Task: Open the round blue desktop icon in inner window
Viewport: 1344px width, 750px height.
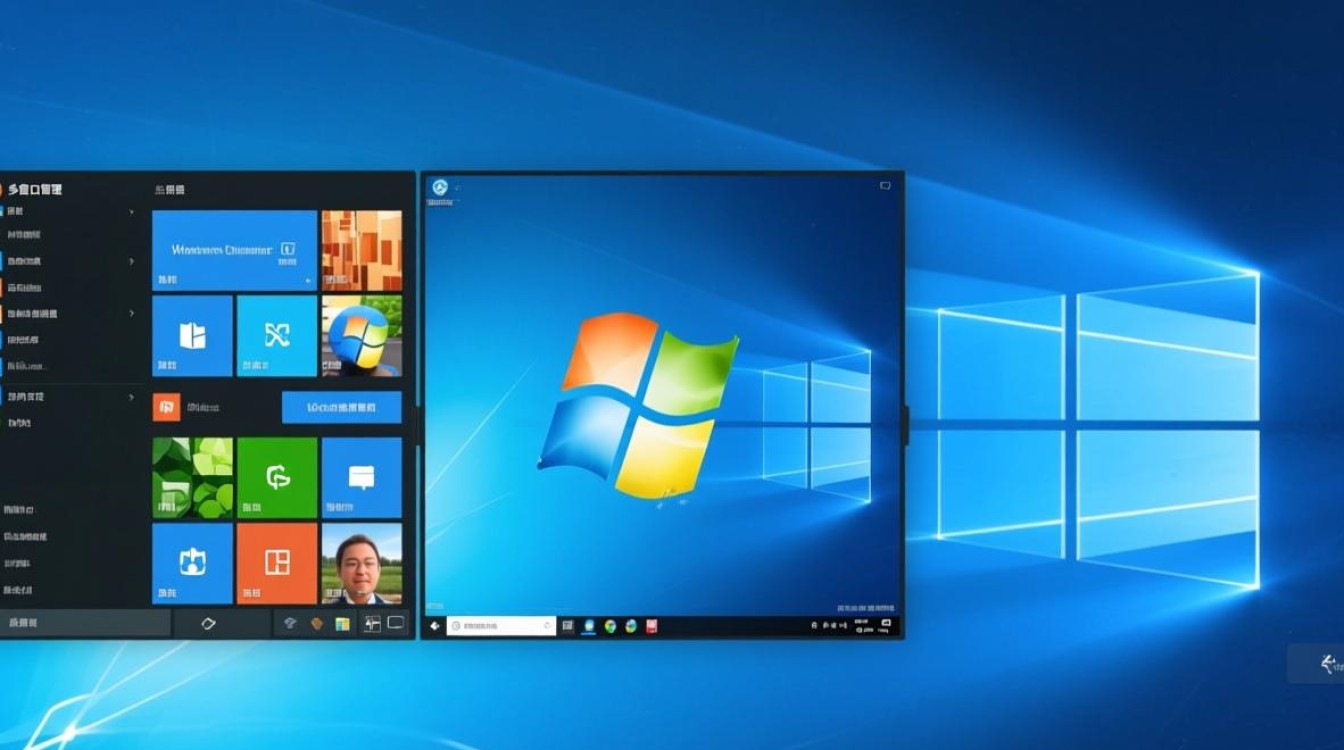Action: (439, 187)
